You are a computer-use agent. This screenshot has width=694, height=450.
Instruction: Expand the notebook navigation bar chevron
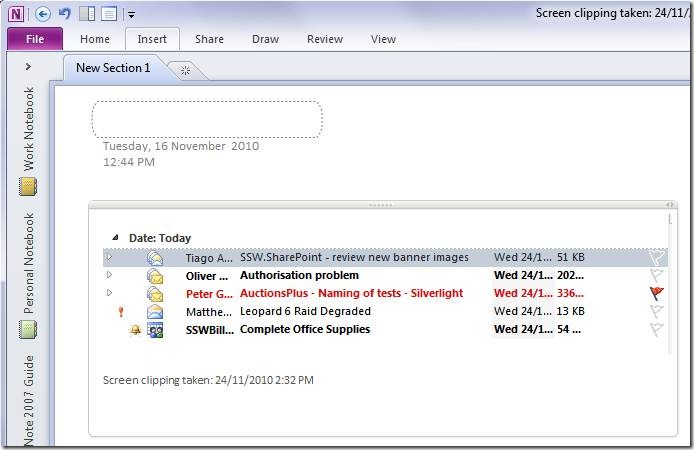click(28, 67)
